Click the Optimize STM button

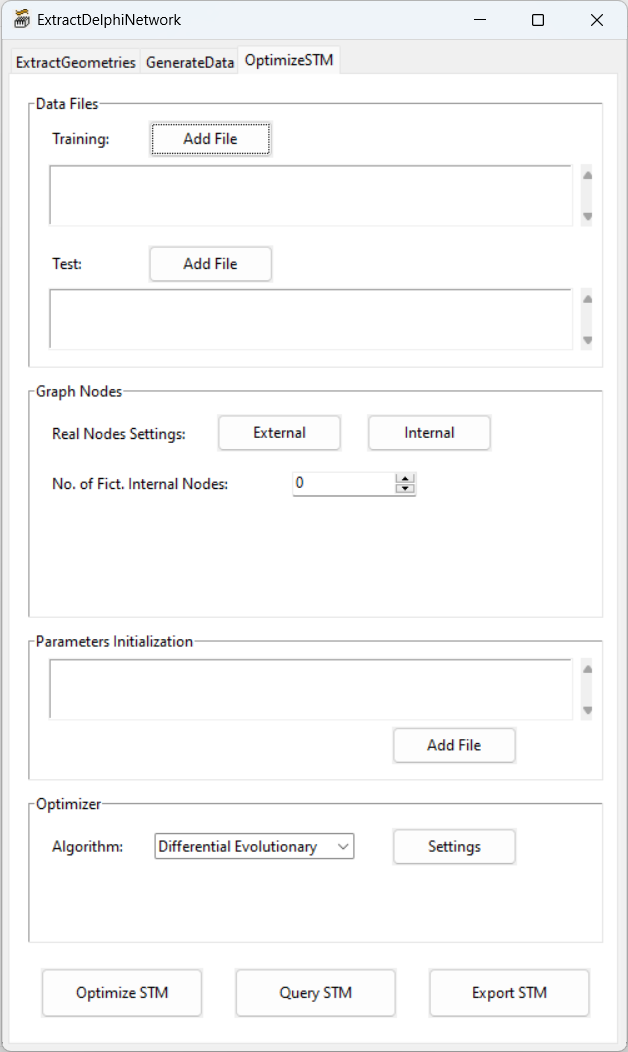[121, 992]
